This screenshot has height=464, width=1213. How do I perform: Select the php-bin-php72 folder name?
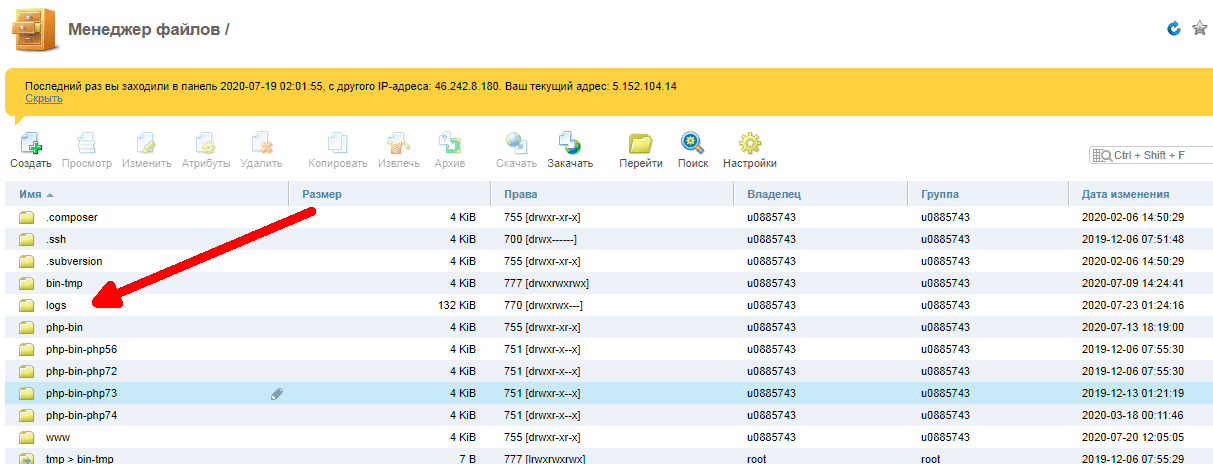[82, 371]
